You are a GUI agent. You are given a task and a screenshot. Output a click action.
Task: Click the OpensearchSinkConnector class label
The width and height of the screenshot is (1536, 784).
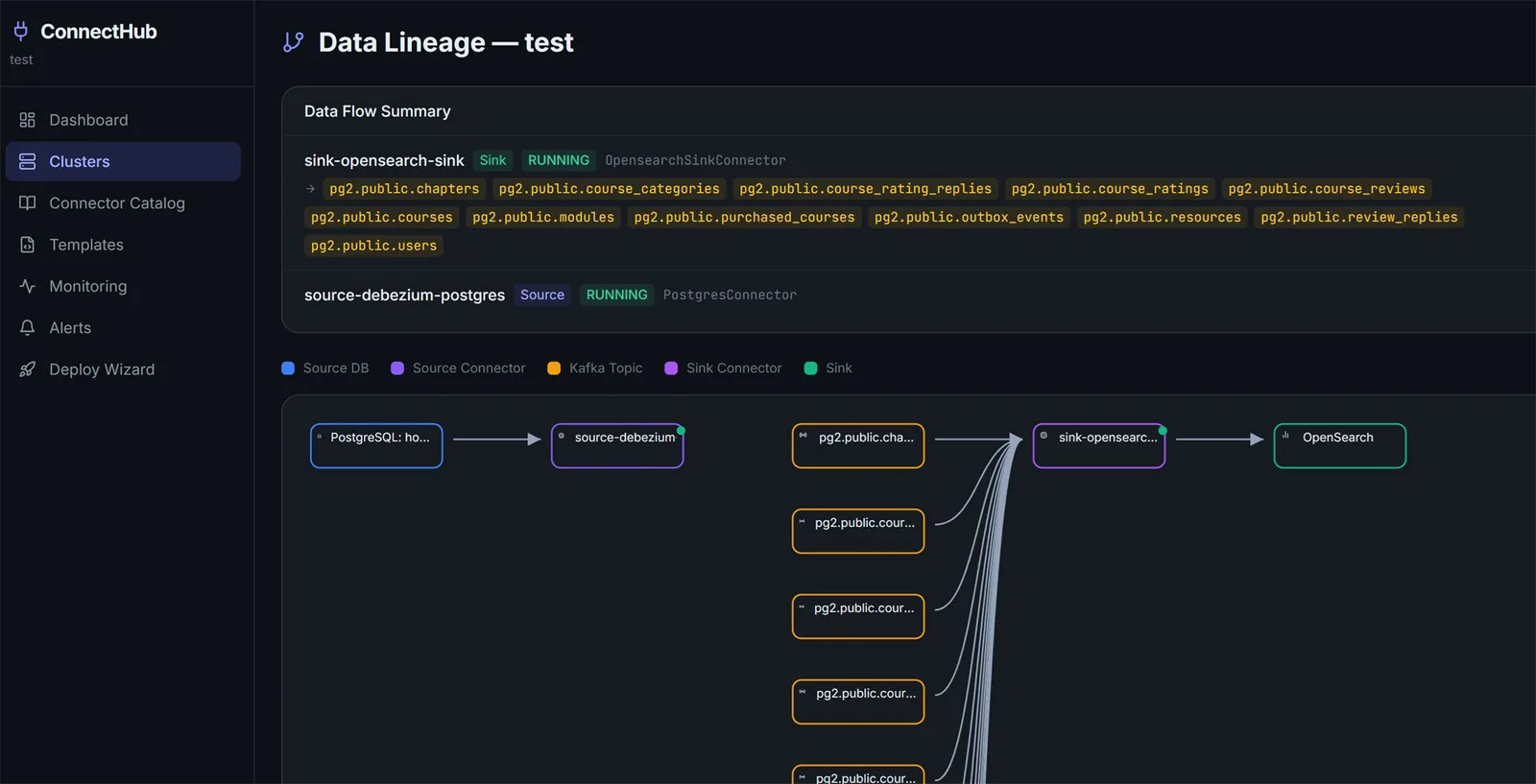pyautogui.click(x=695, y=160)
